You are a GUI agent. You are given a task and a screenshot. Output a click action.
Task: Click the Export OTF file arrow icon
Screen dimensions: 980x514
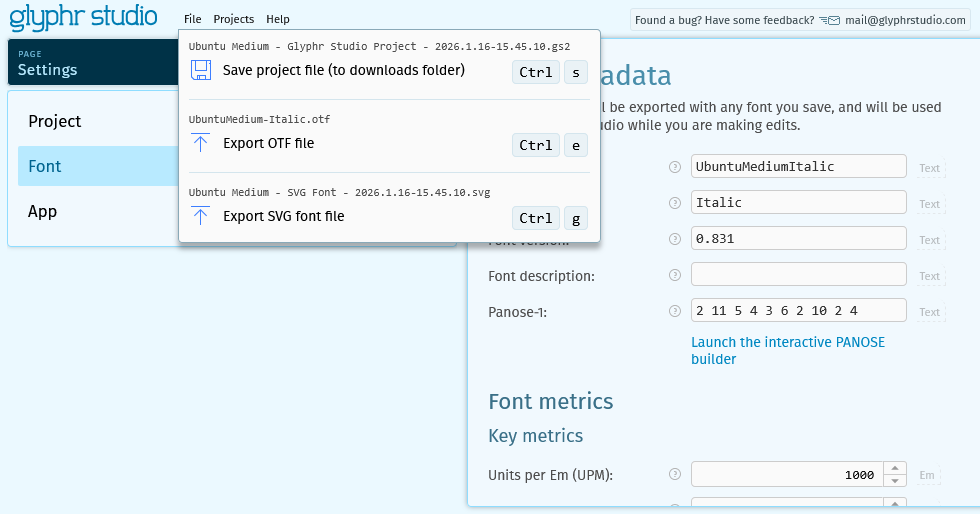(x=201, y=143)
